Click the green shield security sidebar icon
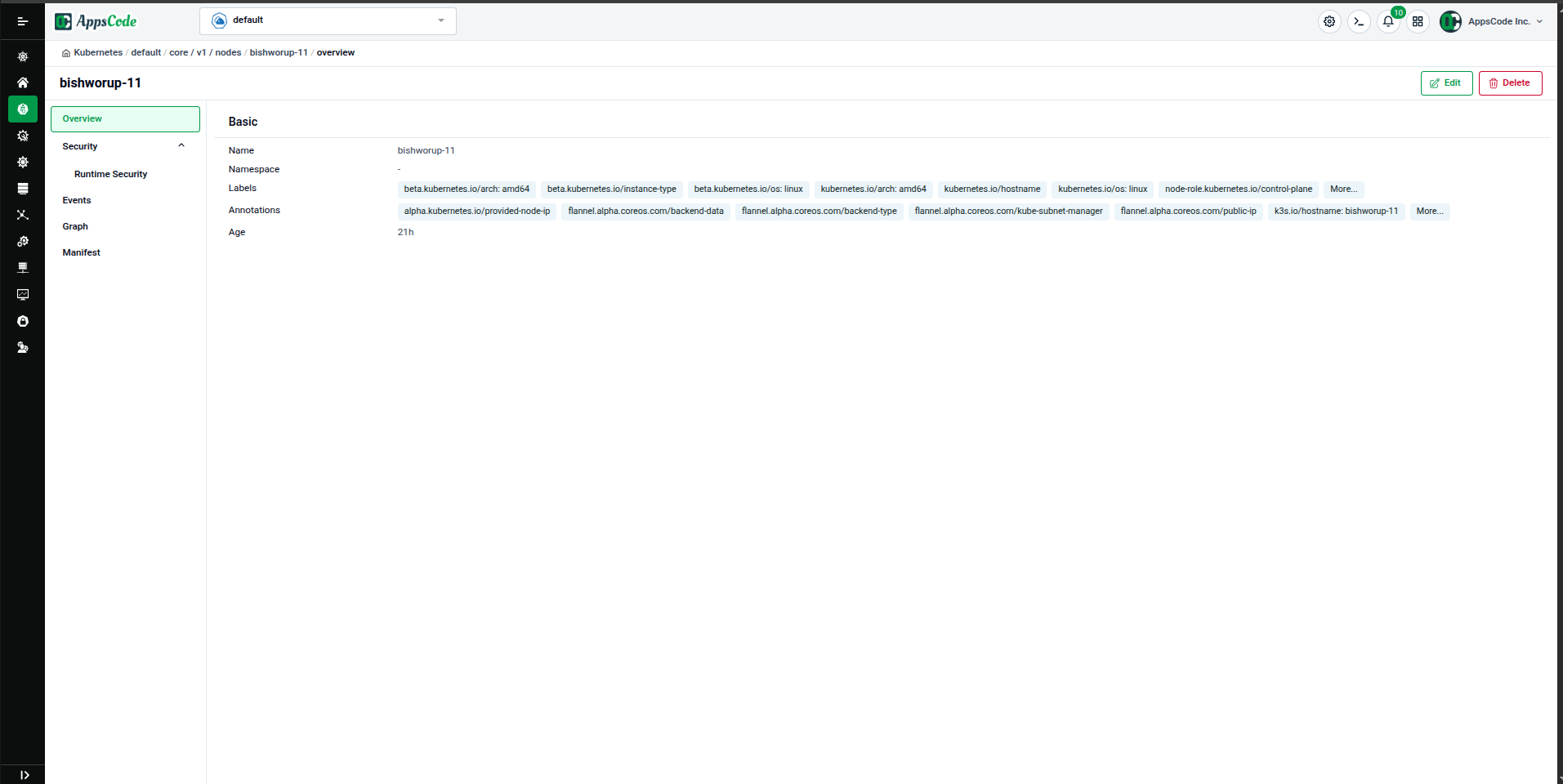The height and width of the screenshot is (784, 1563). coord(23,109)
